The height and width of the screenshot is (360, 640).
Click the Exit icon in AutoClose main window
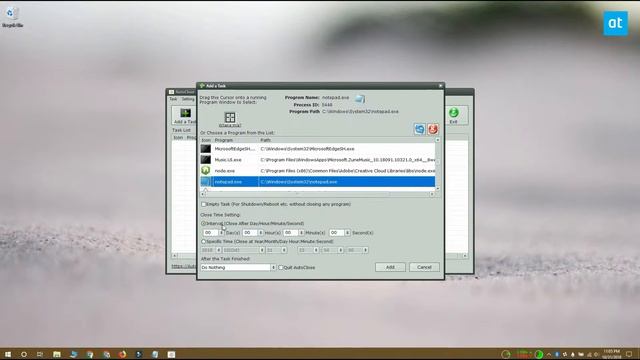pos(453,113)
